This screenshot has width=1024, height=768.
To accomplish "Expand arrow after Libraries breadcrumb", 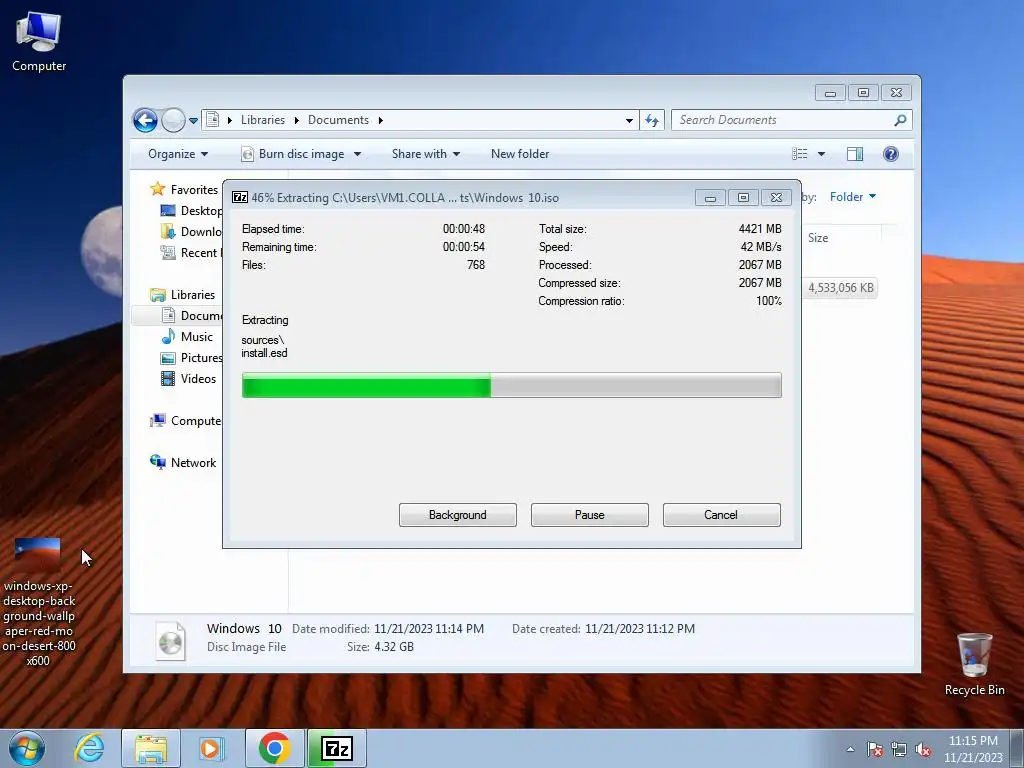I will tap(296, 120).
